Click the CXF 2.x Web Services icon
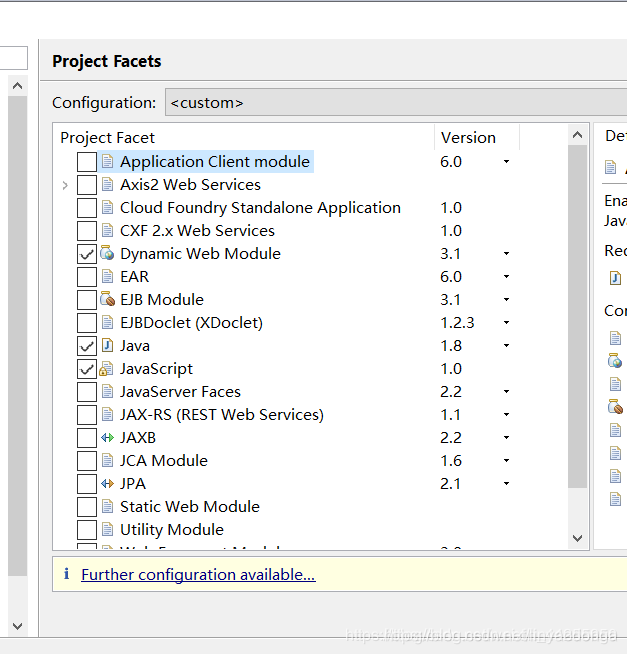 [108, 230]
